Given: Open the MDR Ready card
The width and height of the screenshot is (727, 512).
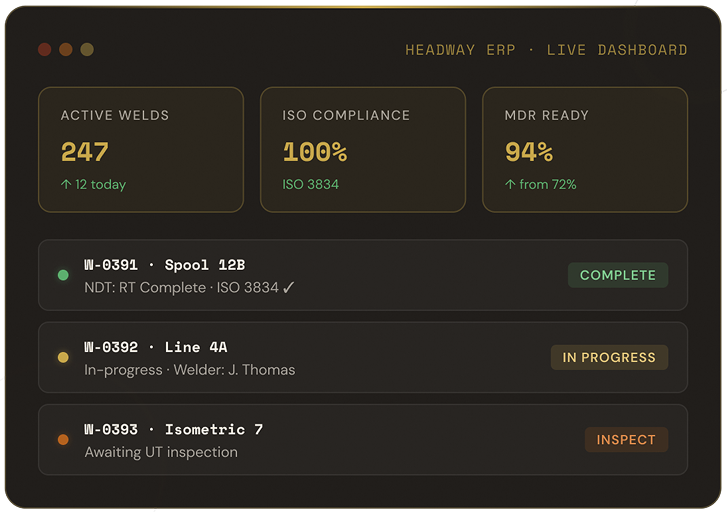Looking at the screenshot, I should [x=585, y=149].
